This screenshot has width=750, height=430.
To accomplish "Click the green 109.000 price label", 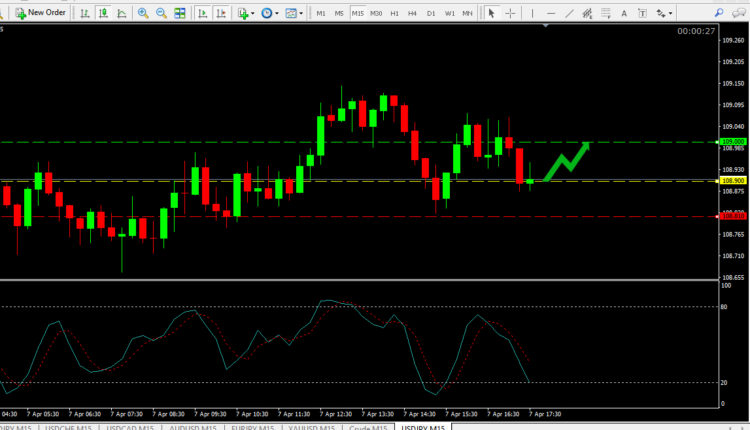I will click(x=733, y=142).
